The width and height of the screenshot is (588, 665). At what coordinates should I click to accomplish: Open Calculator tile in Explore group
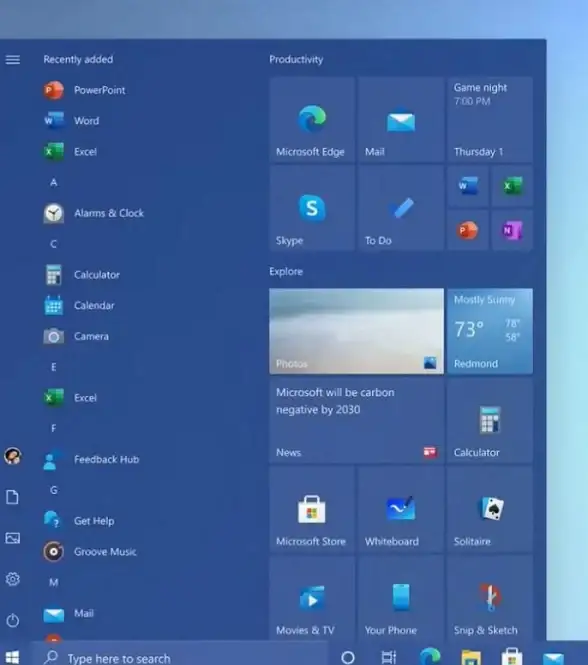point(490,420)
